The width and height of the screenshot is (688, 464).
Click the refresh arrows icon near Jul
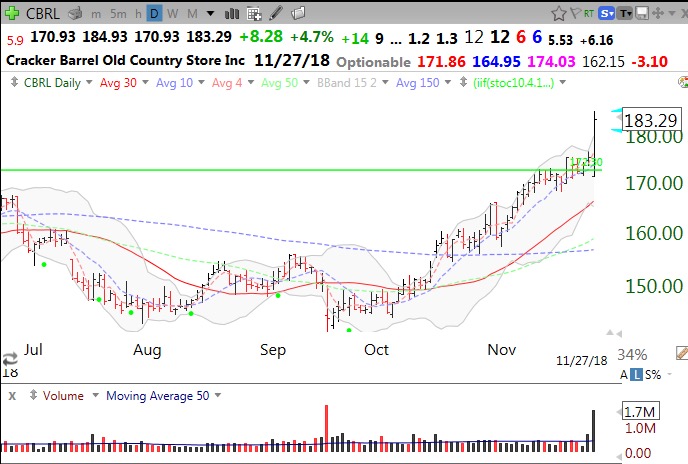(x=10, y=359)
